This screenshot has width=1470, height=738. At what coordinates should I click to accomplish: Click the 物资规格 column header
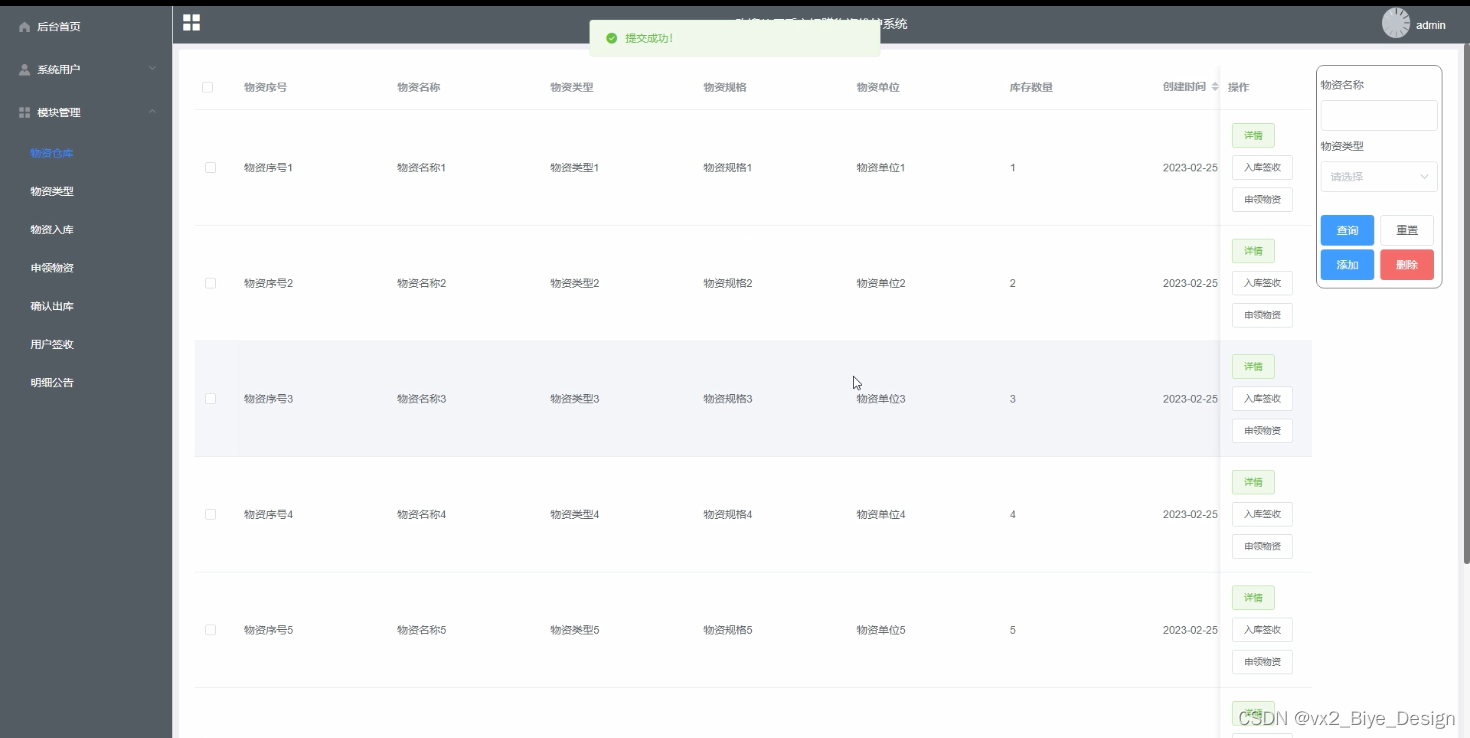725,87
